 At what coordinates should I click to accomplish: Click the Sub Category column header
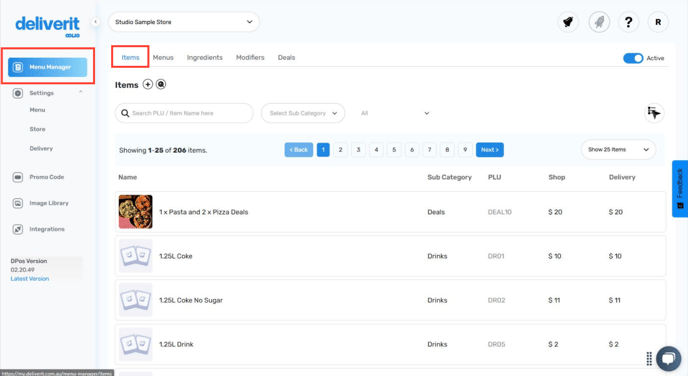pyautogui.click(x=449, y=177)
